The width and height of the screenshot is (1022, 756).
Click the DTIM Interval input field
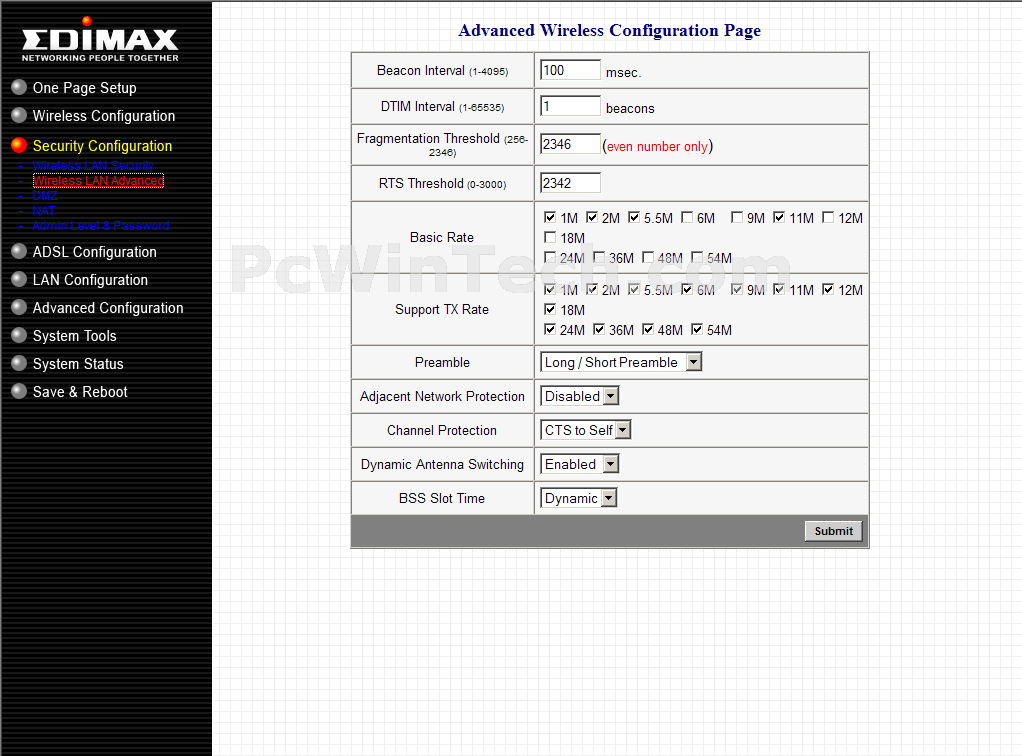[x=570, y=106]
